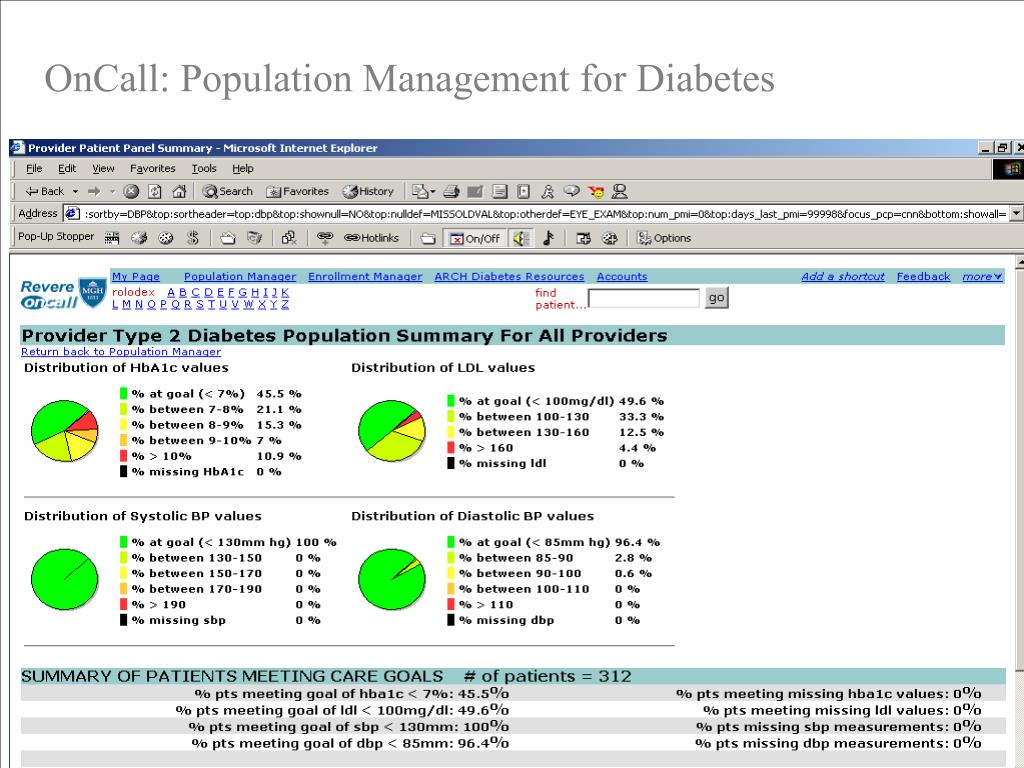Toggle the Pop-Up Stopper On/Off button
This screenshot has width=1024, height=768.
(x=475, y=238)
